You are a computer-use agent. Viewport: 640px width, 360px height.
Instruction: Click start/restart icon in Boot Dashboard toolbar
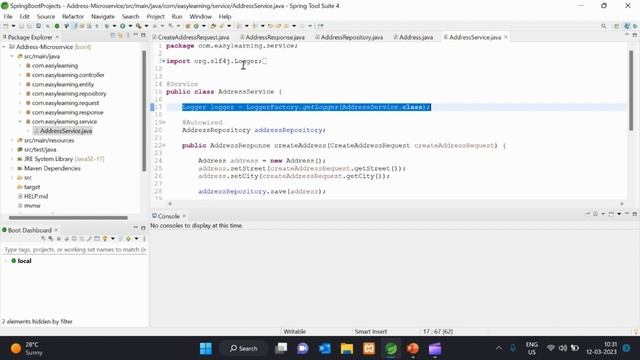(x=43, y=238)
